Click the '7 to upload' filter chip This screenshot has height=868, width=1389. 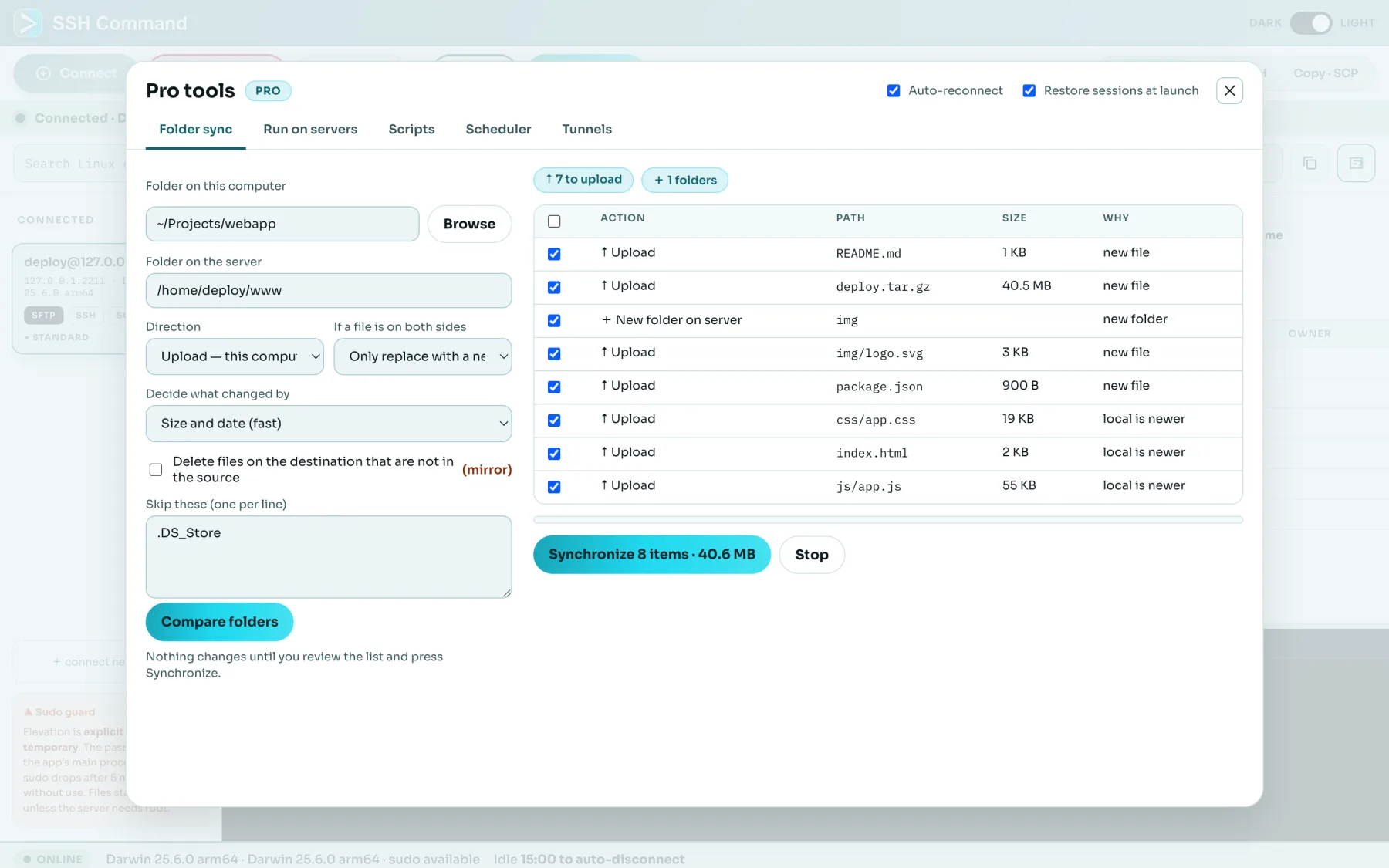tap(583, 180)
